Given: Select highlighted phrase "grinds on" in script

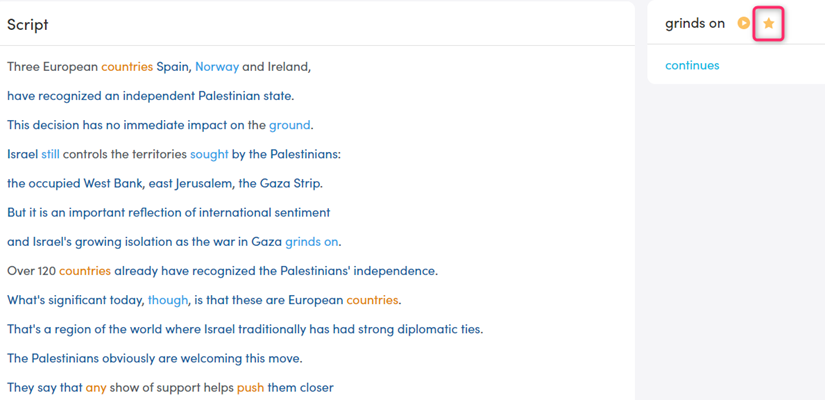Looking at the screenshot, I should click(311, 242).
